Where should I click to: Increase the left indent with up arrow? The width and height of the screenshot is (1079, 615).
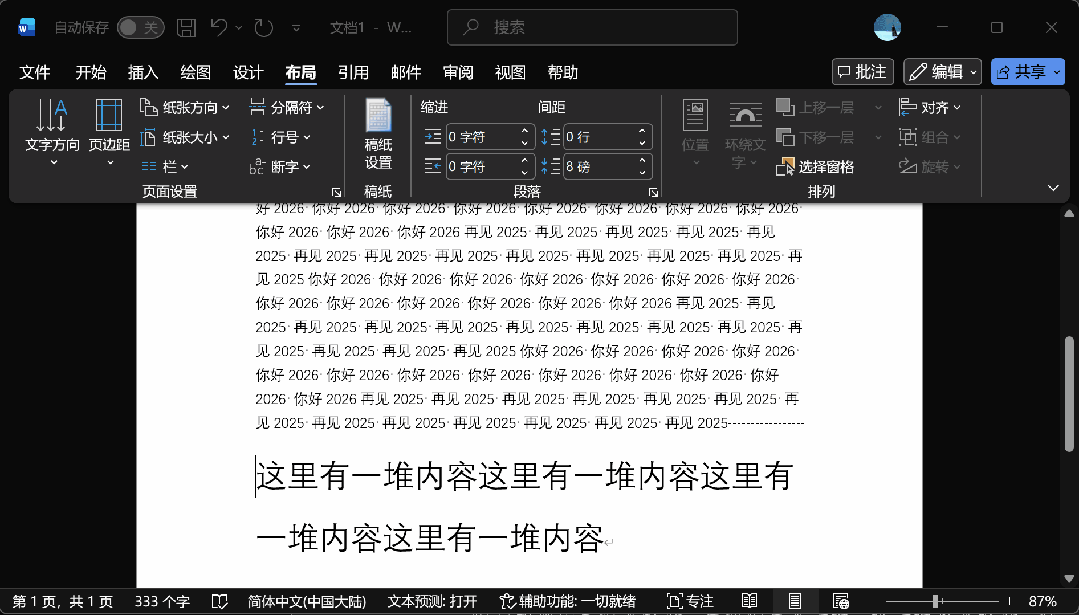[524, 131]
